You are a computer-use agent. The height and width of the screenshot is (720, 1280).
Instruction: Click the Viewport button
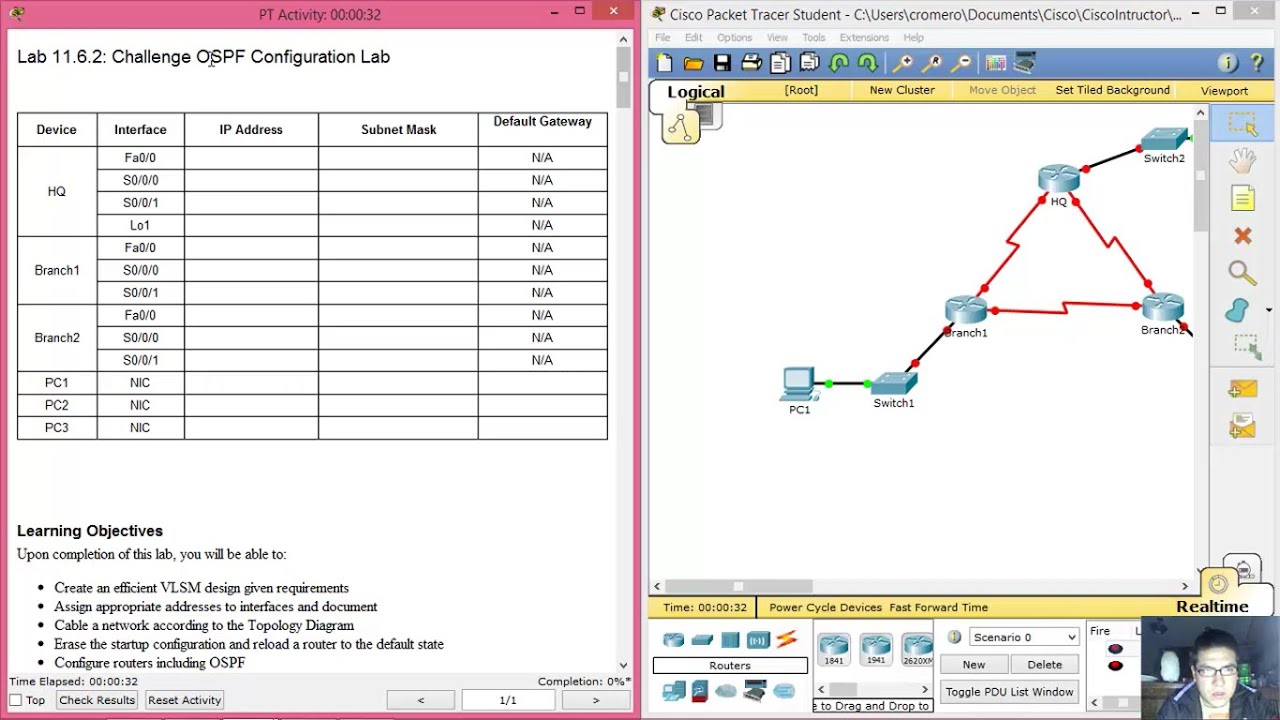point(1224,90)
